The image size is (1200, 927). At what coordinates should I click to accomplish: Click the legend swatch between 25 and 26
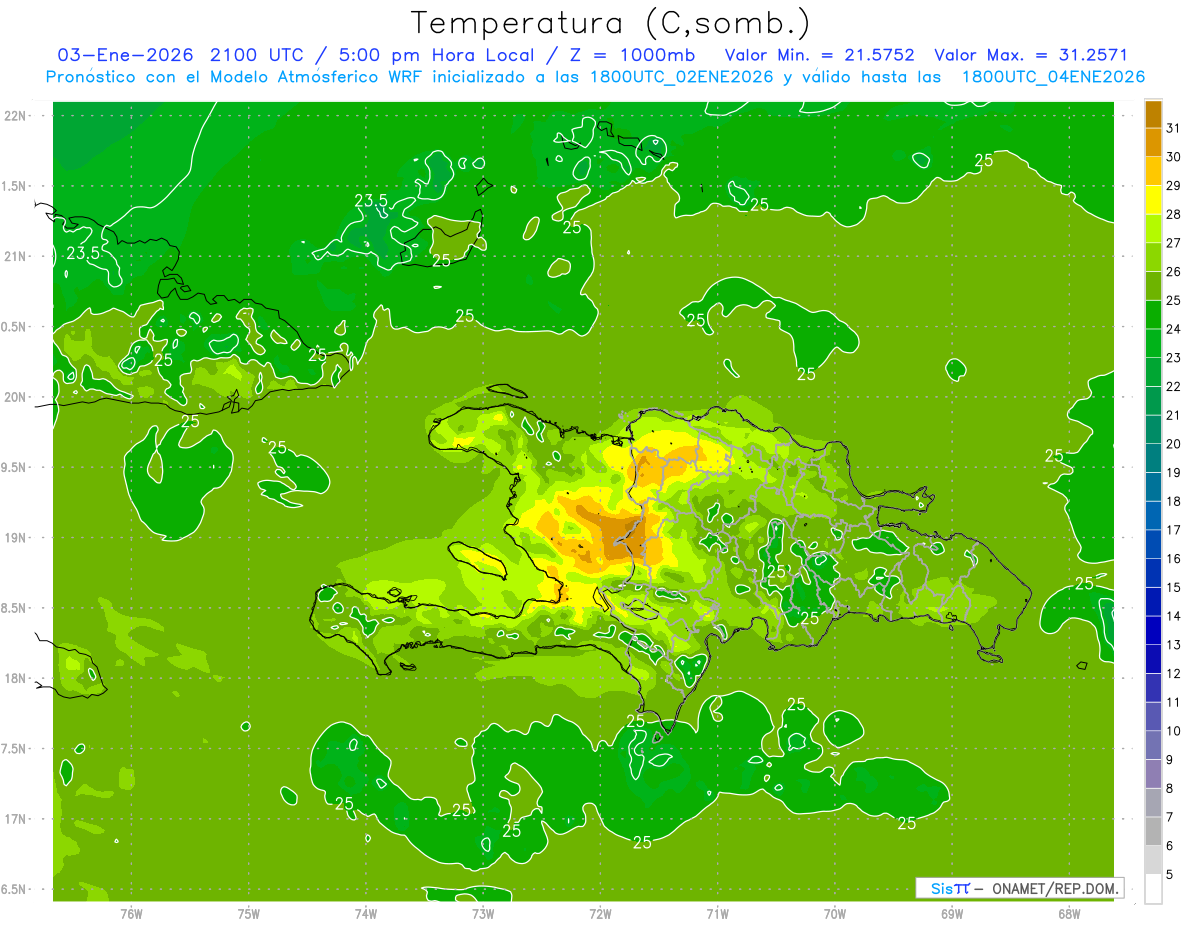1153,286
